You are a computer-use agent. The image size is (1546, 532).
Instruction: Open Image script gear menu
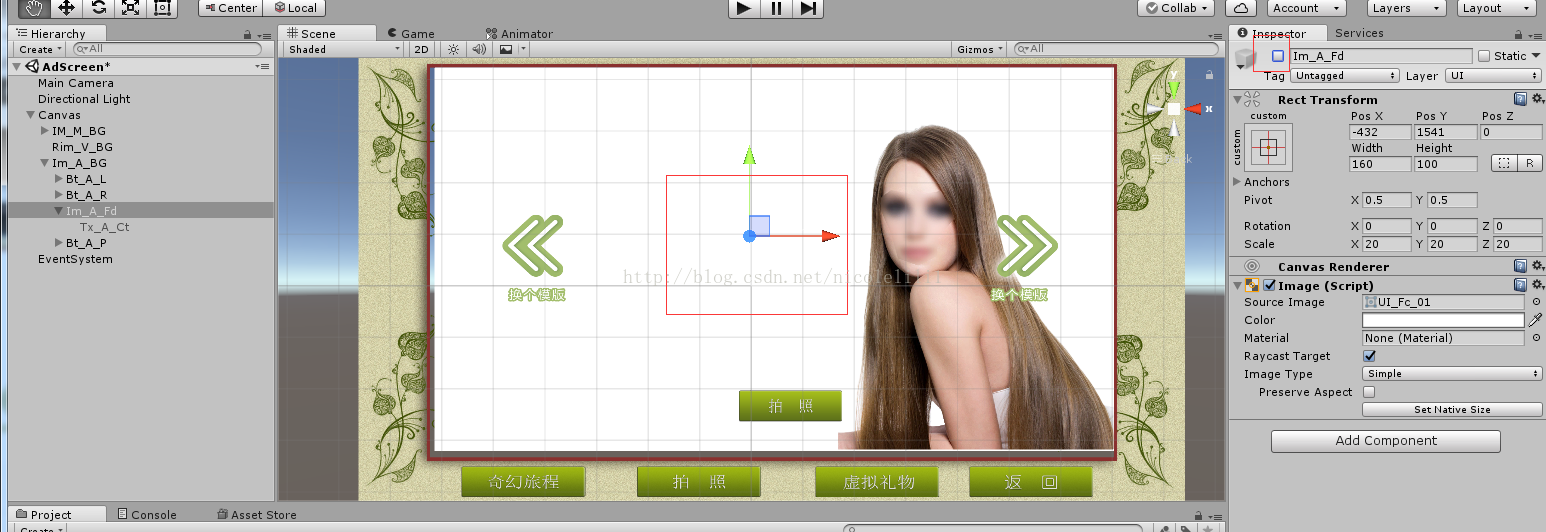point(1536,285)
